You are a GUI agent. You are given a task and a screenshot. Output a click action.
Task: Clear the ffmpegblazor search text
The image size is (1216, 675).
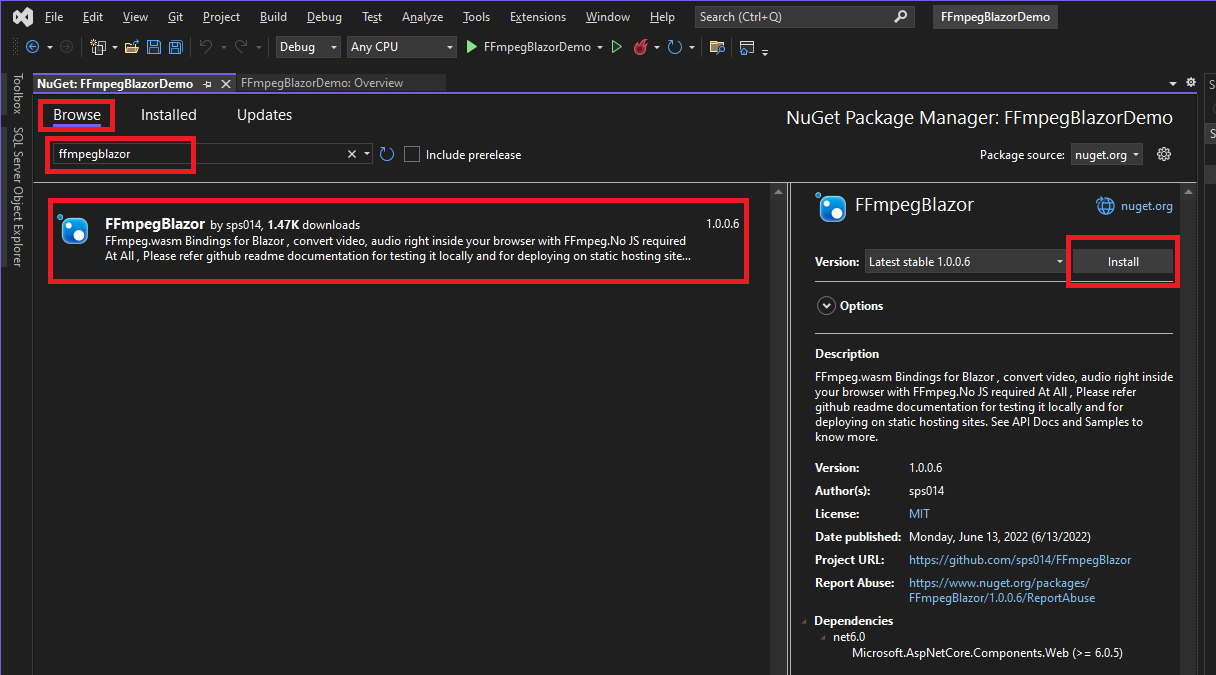click(352, 154)
